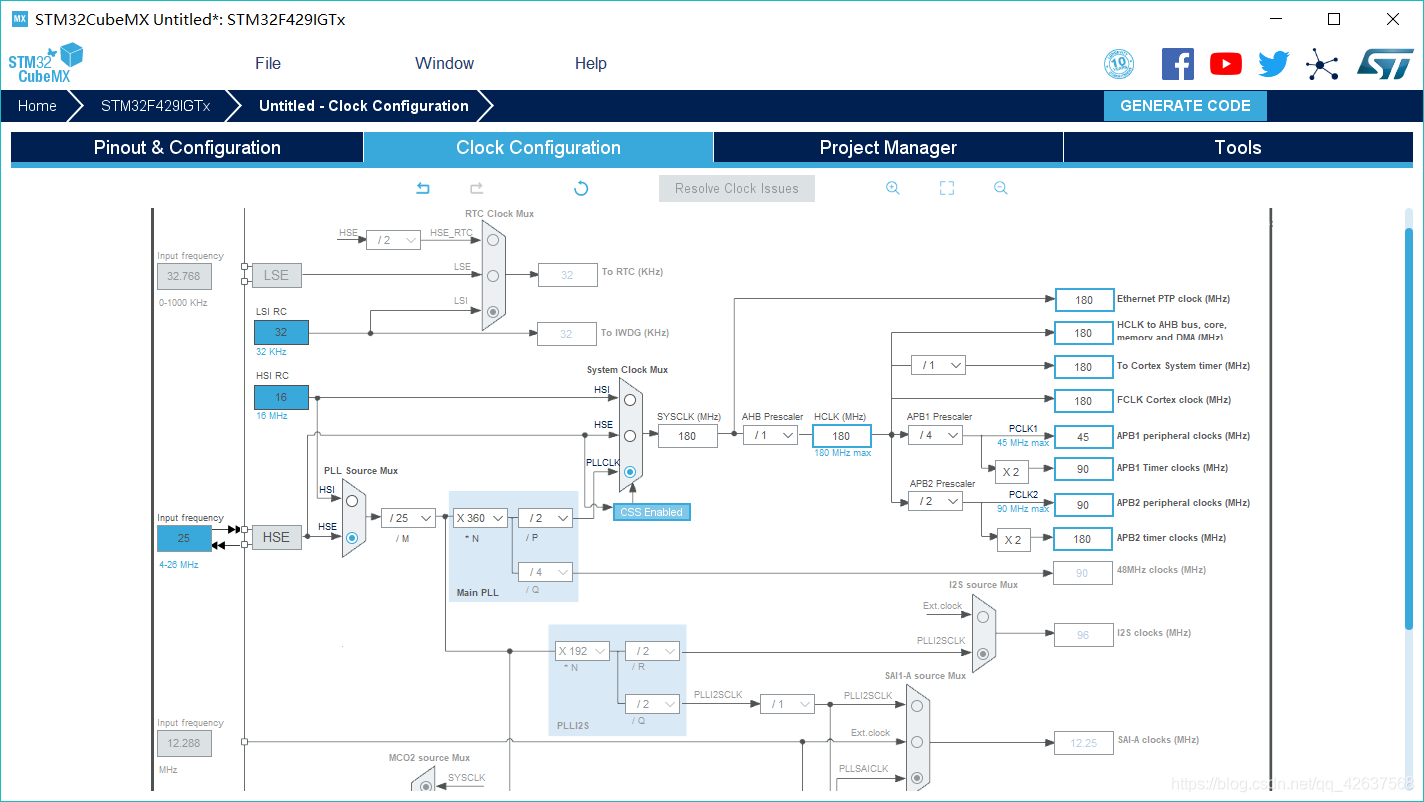1424x802 pixels.
Task: Select HSI in System Clock Mux
Action: pos(629,400)
